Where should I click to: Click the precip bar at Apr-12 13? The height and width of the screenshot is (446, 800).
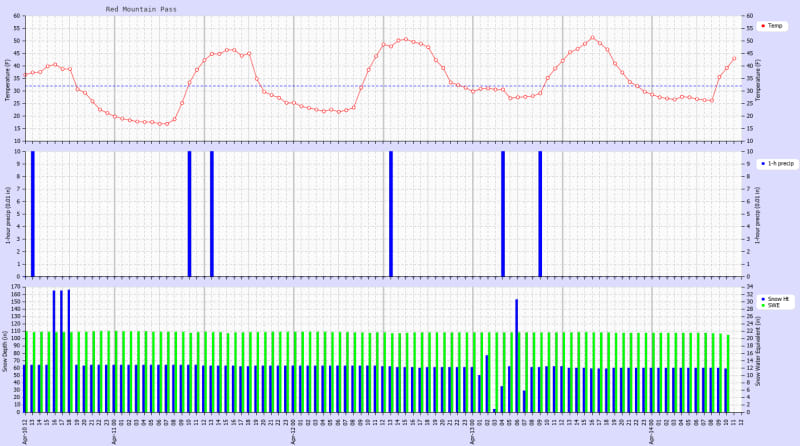(x=391, y=214)
